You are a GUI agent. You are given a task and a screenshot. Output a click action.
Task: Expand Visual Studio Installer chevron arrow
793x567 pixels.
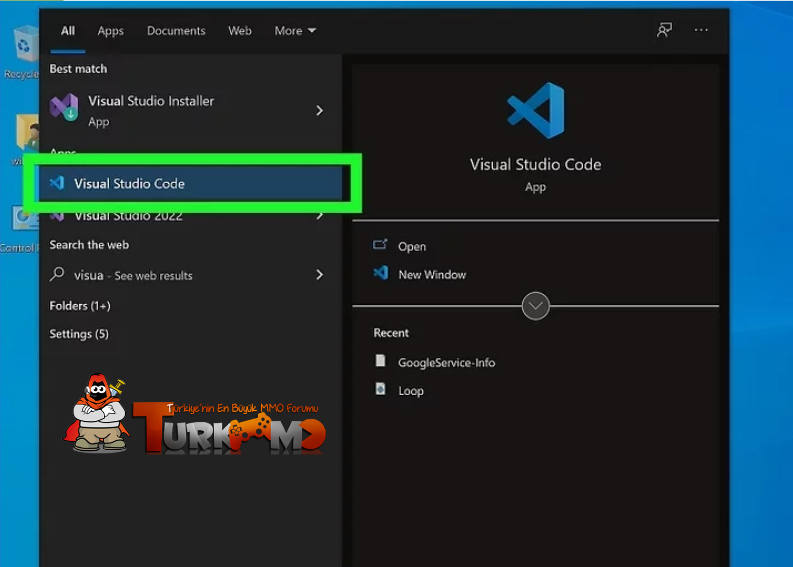point(319,110)
